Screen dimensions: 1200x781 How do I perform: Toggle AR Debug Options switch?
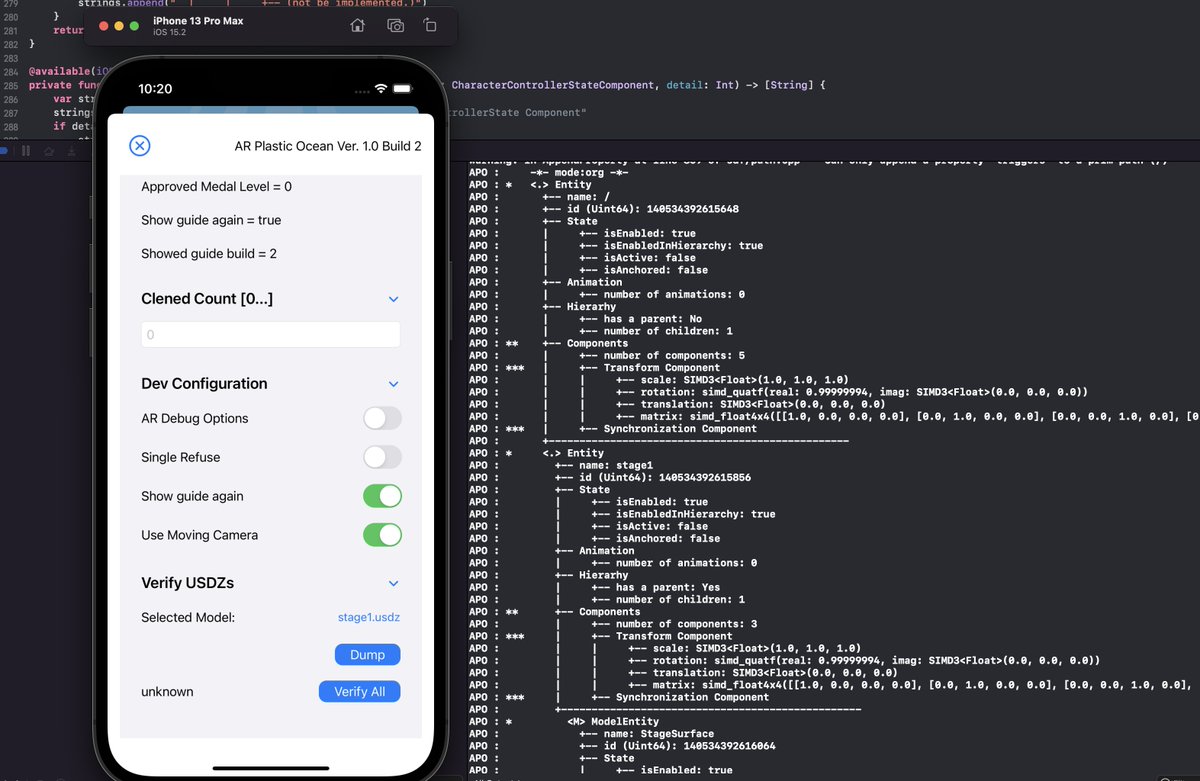382,418
